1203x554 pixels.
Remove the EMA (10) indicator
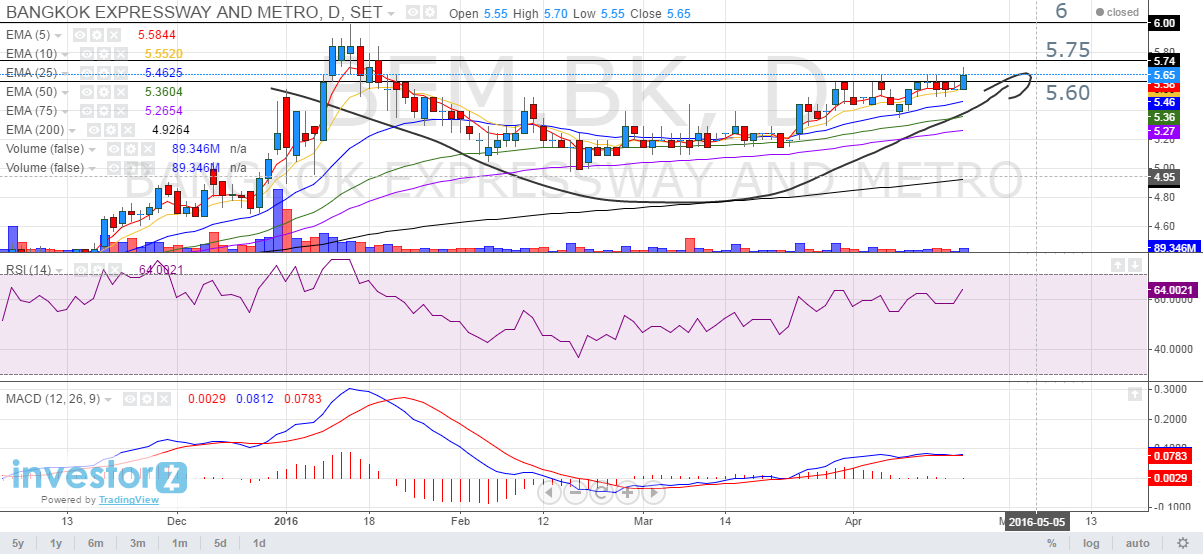[x=121, y=54]
